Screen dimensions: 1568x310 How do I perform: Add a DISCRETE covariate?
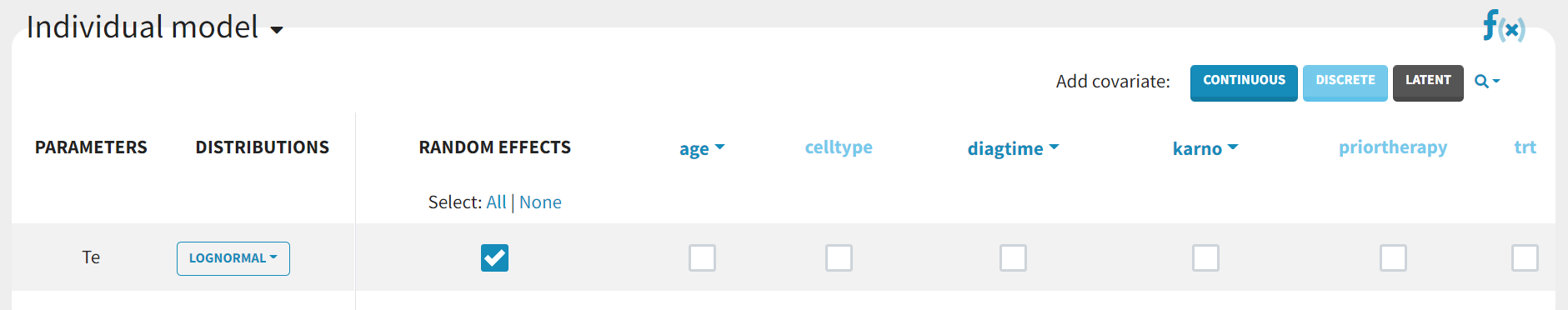pos(1345,82)
